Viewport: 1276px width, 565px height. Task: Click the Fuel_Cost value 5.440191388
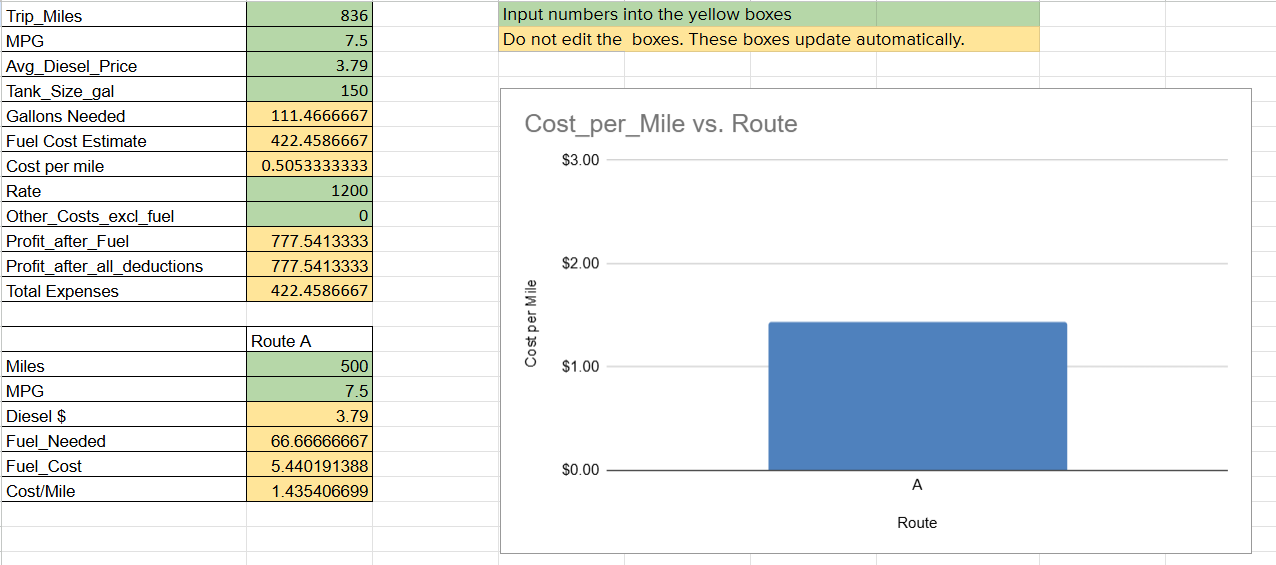[x=309, y=466]
